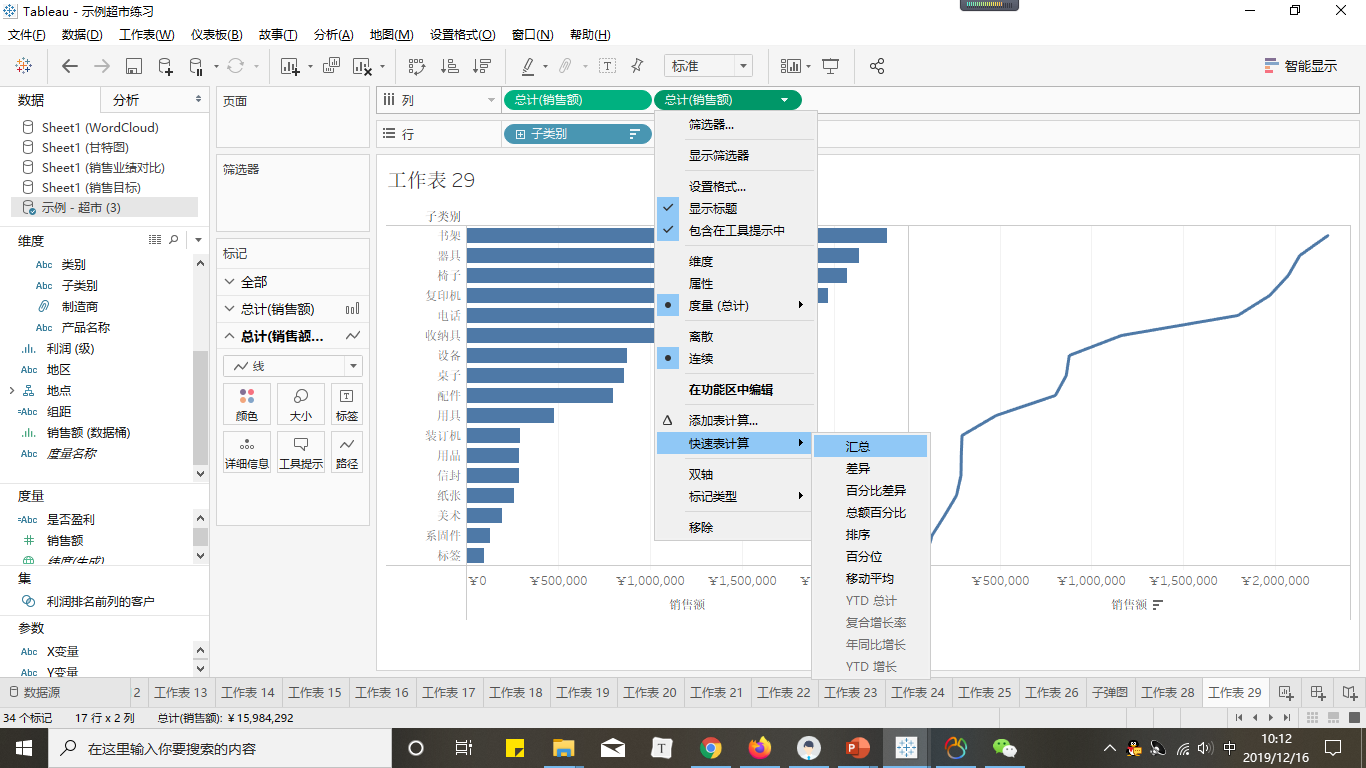Click the 颜色 marks button
Image resolution: width=1366 pixels, height=768 pixels.
coord(247,404)
